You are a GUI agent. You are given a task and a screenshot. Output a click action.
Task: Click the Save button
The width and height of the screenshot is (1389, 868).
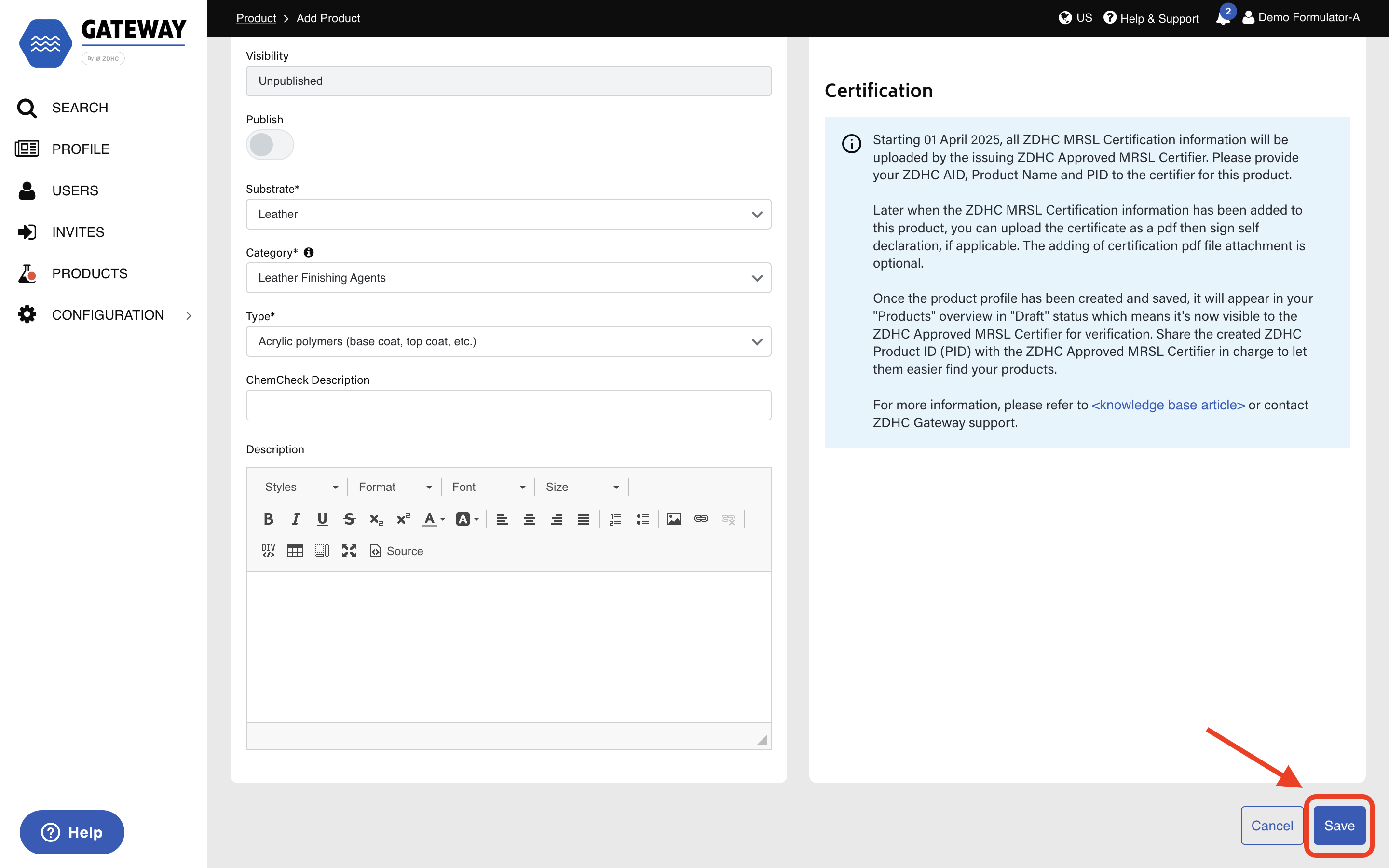pyautogui.click(x=1339, y=826)
